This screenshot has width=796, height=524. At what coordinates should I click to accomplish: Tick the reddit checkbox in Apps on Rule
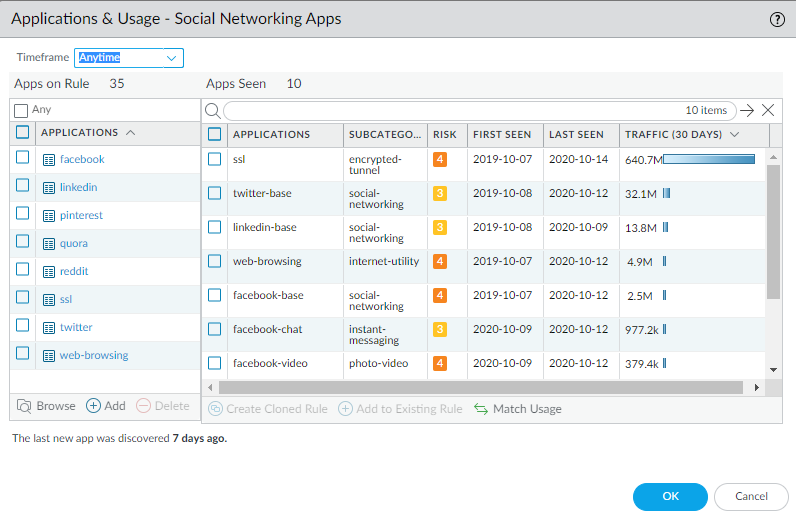[23, 271]
